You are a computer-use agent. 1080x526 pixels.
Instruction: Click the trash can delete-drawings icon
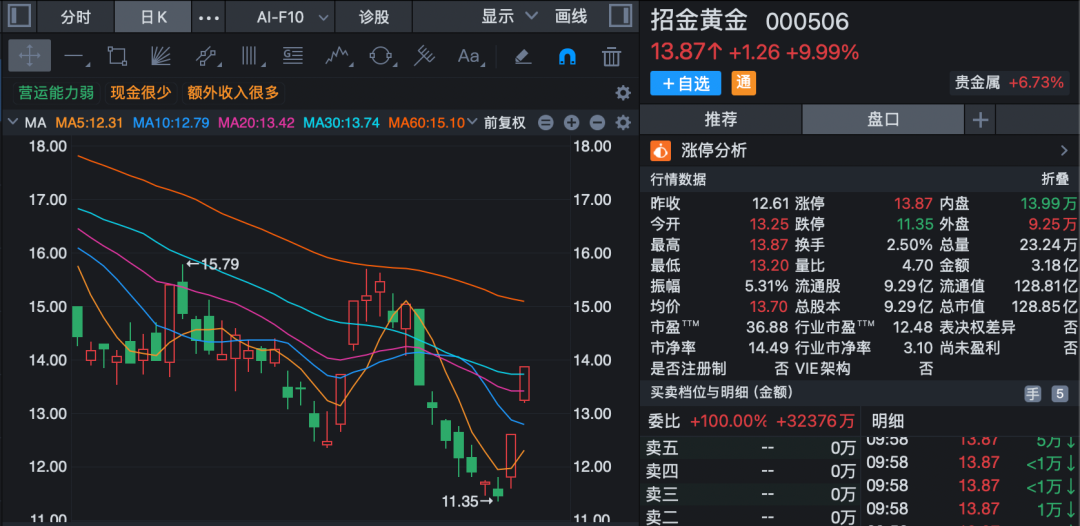612,56
